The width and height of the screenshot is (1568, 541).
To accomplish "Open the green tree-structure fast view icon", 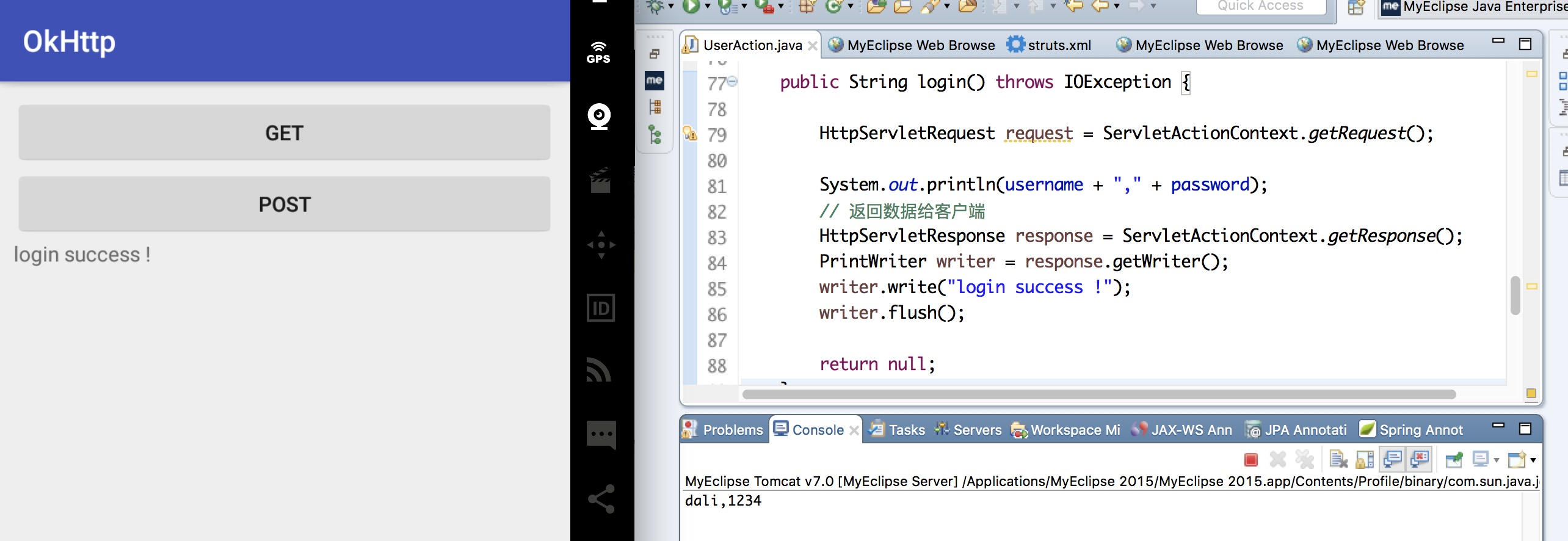I will (655, 134).
